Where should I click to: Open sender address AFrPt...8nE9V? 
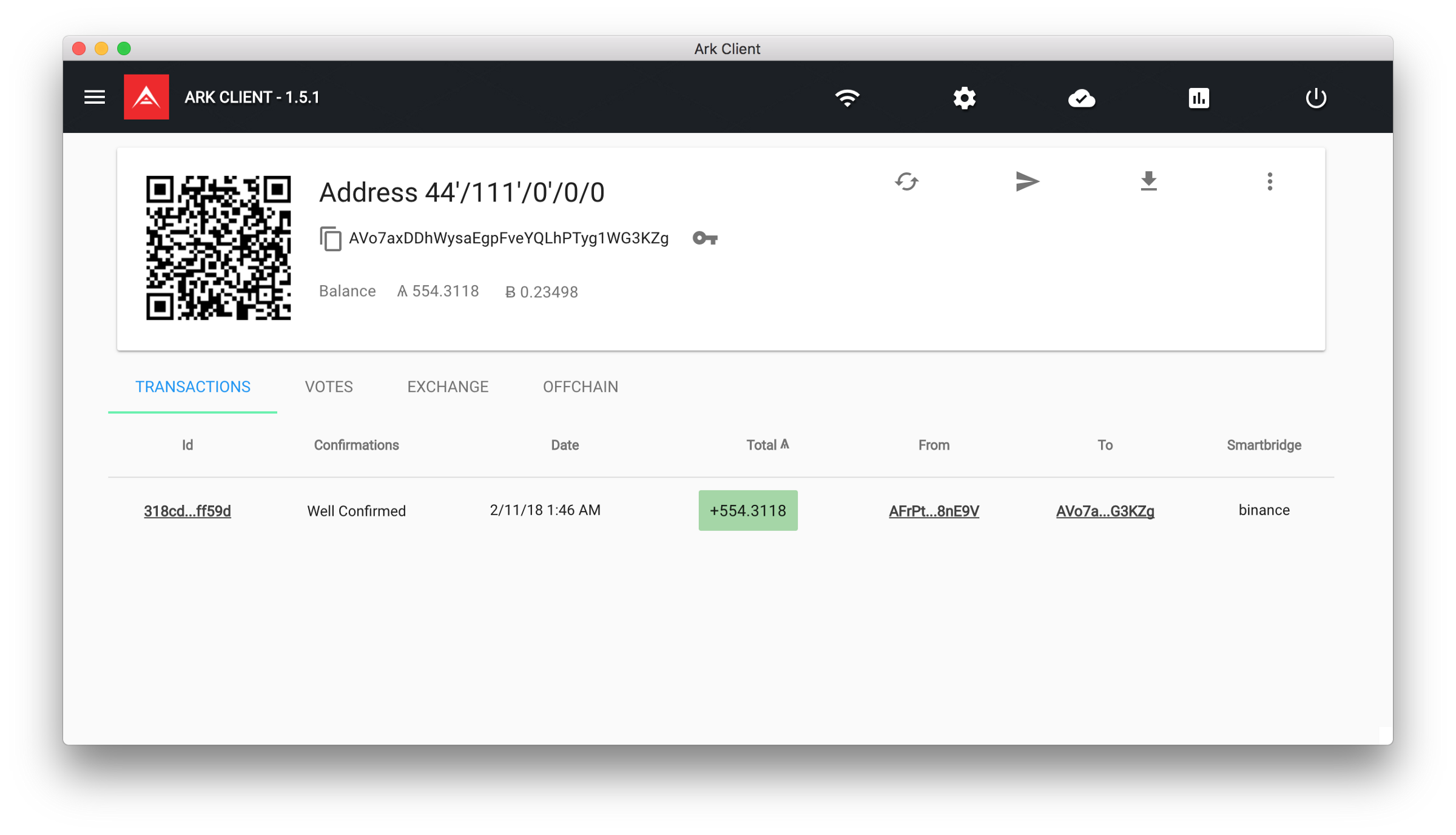coord(934,511)
